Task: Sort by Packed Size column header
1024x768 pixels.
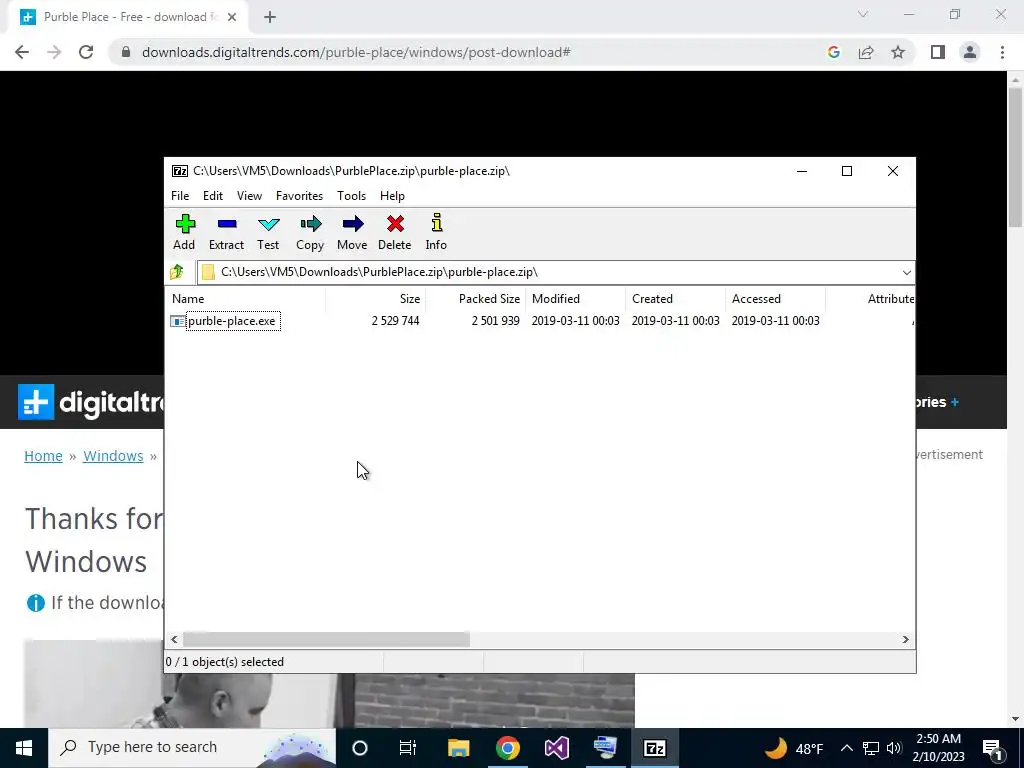Action: pyautogui.click(x=475, y=299)
